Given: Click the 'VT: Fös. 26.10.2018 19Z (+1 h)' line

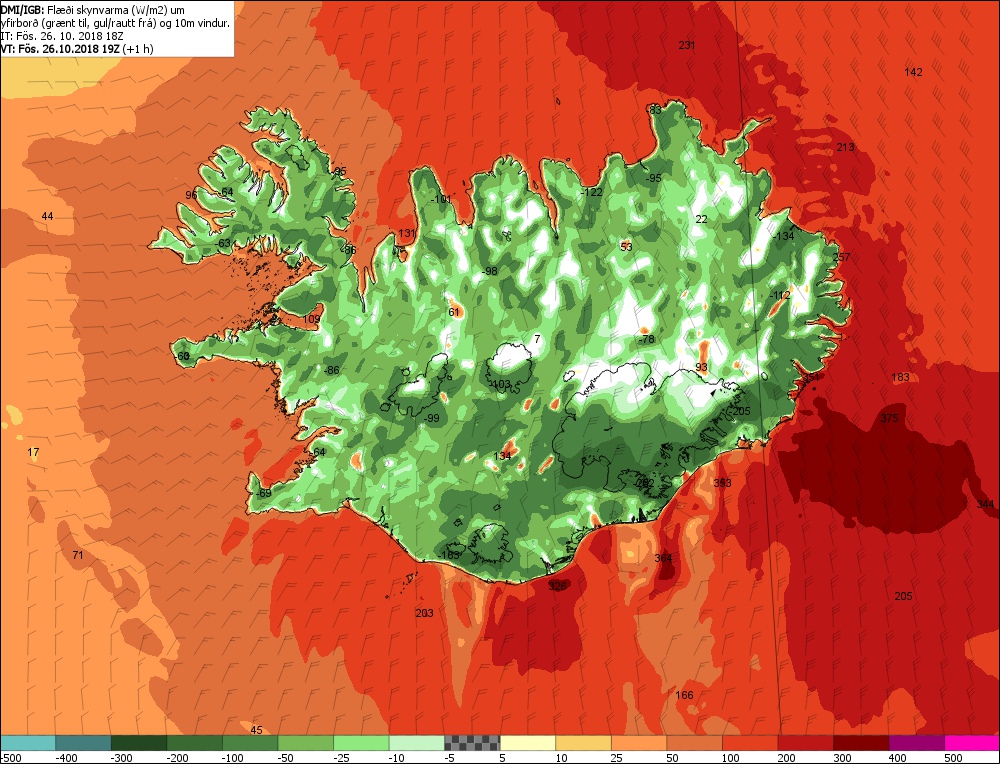Looking at the screenshot, I should click(x=77, y=48).
